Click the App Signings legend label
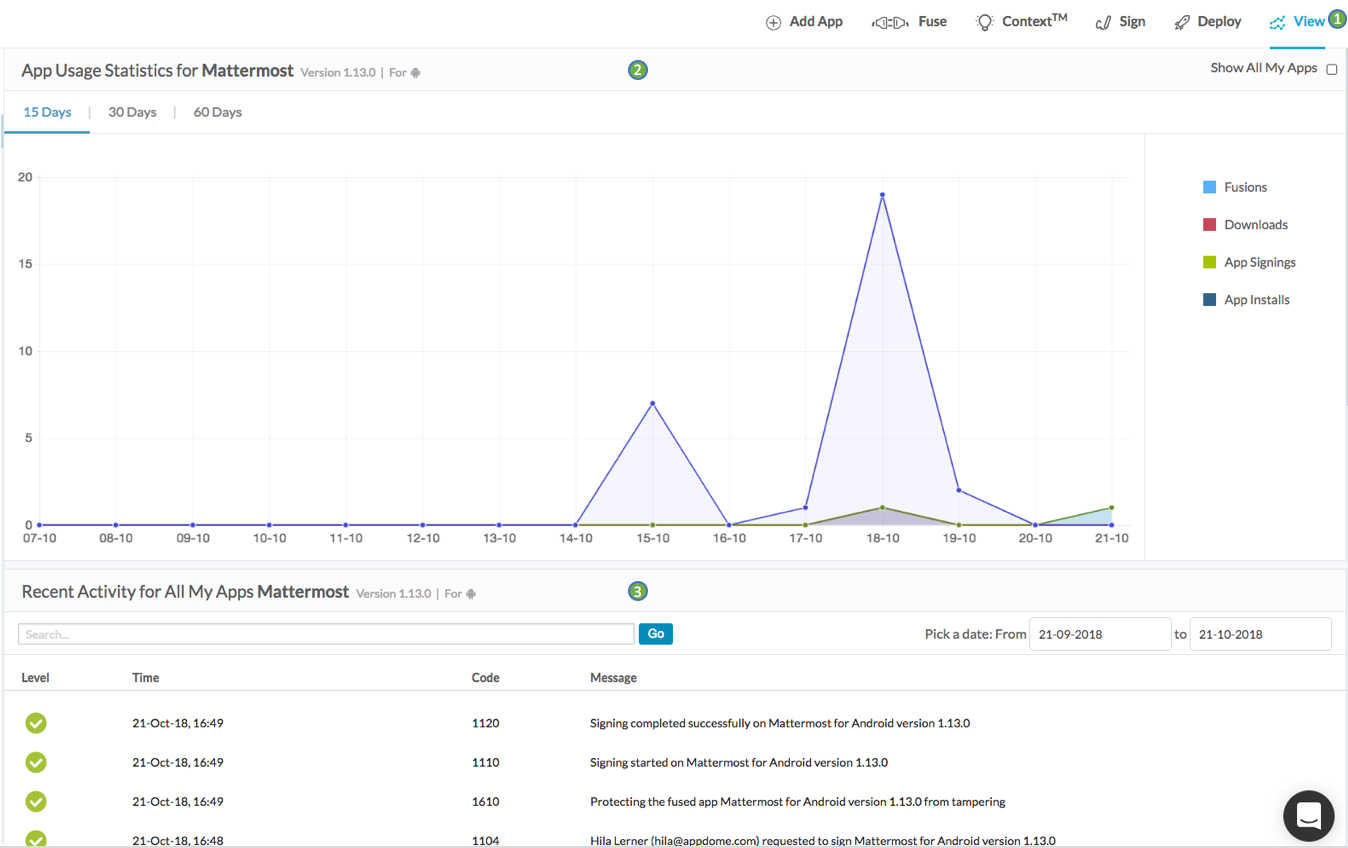Image resolution: width=1348 pixels, height=848 pixels. point(1260,262)
